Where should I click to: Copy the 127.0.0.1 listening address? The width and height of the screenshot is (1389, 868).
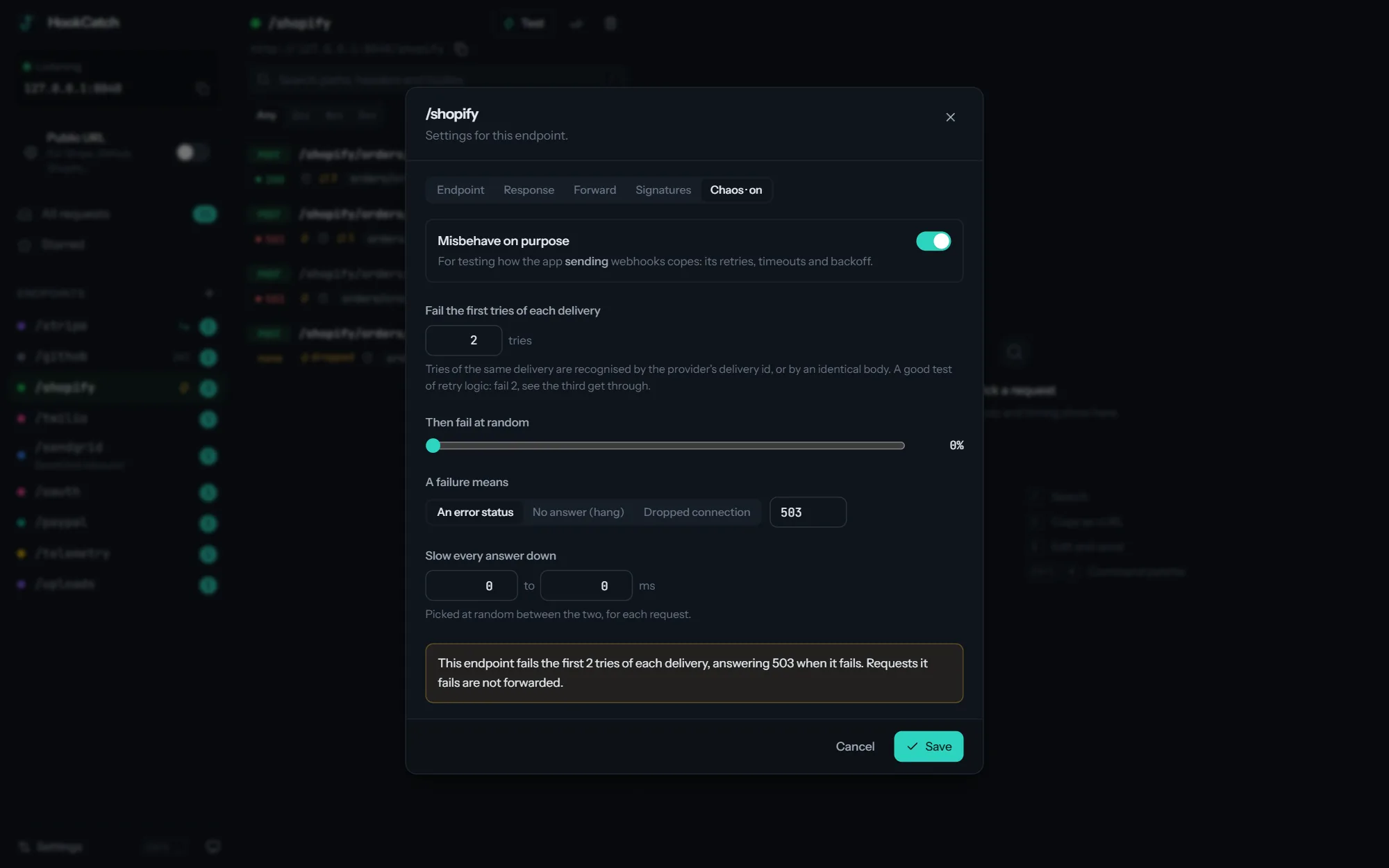(202, 88)
